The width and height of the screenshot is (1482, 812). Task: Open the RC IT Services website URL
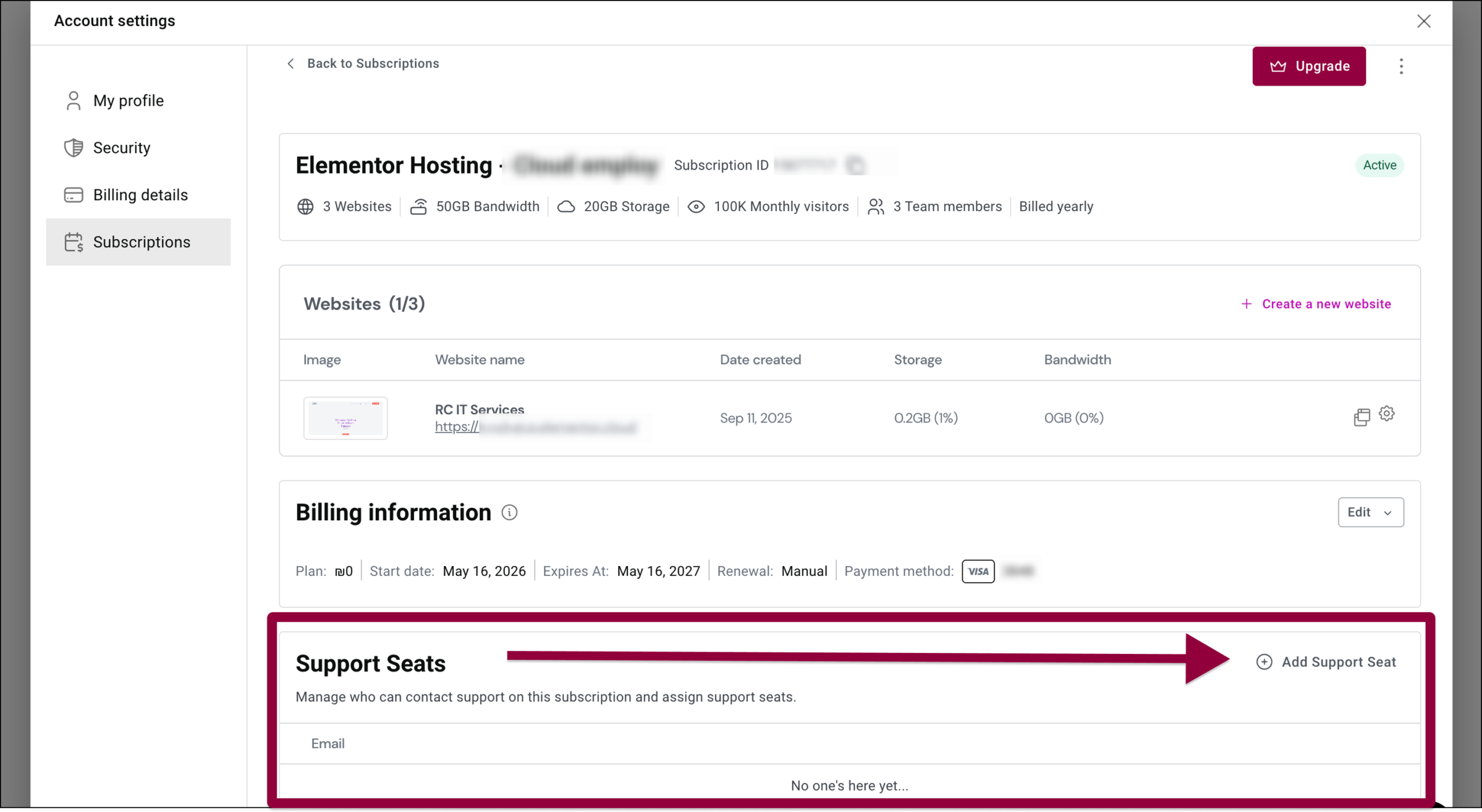535,427
